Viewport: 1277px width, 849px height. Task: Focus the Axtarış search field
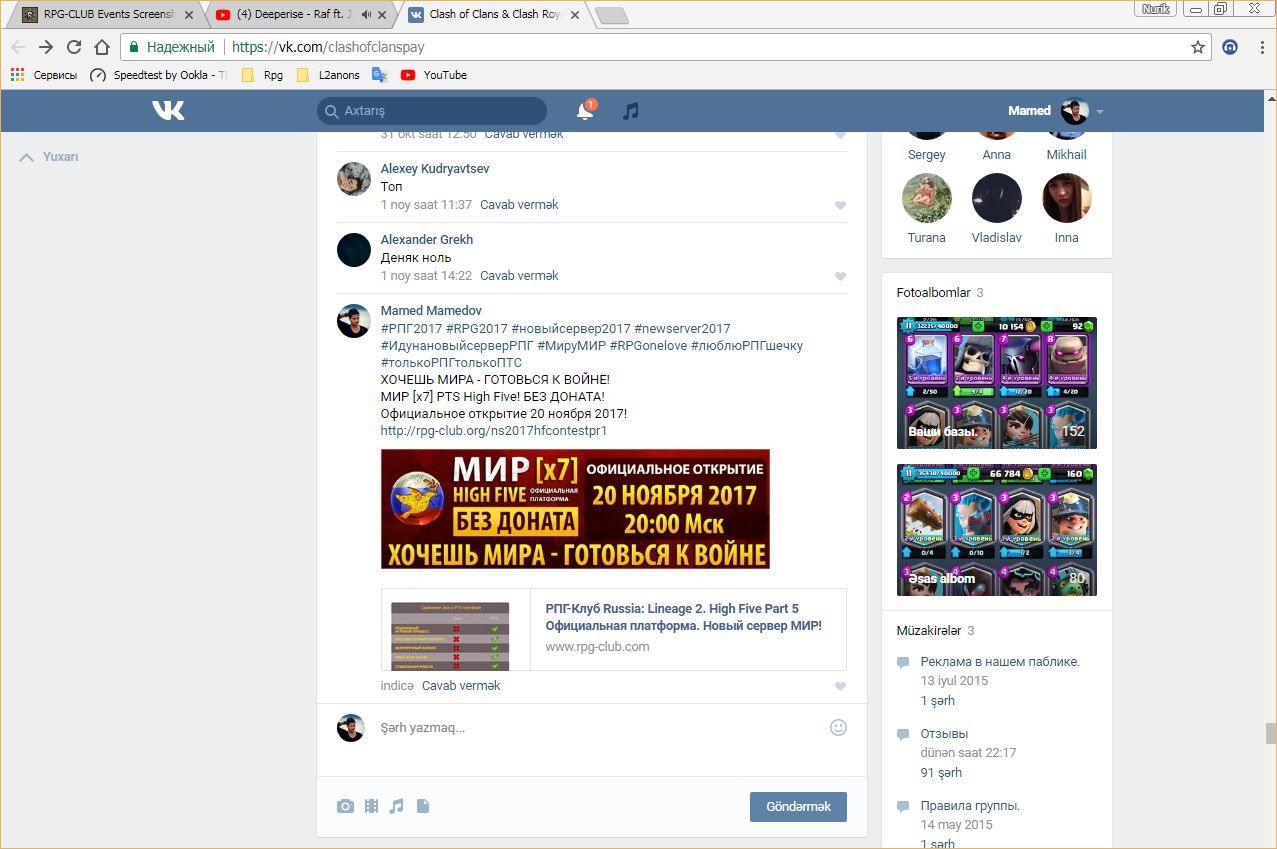[x=432, y=111]
